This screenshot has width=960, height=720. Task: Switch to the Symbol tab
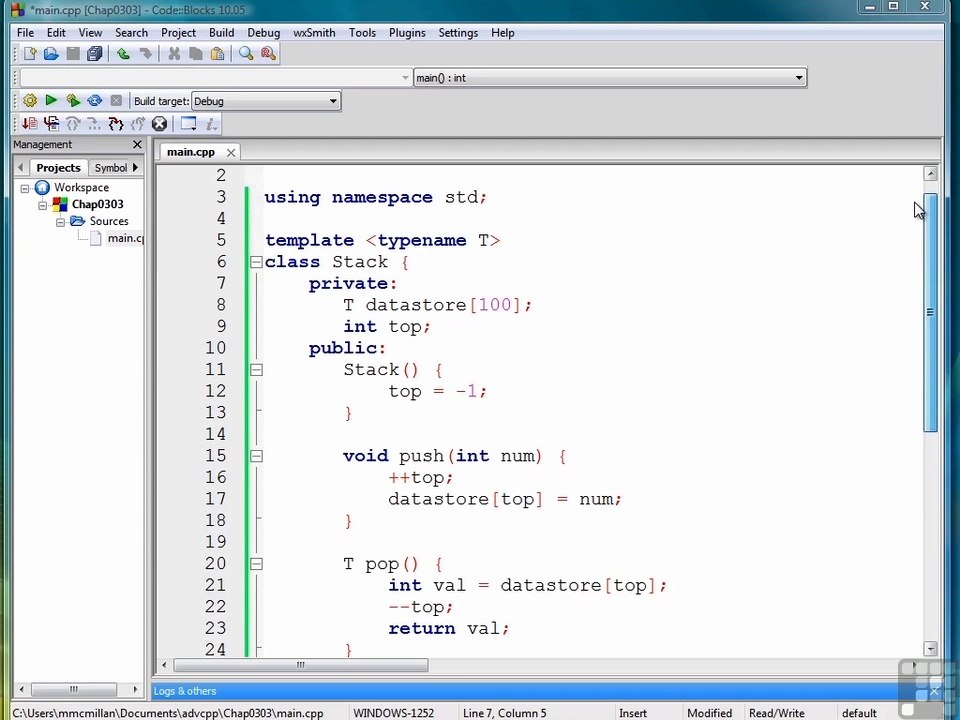click(x=110, y=168)
